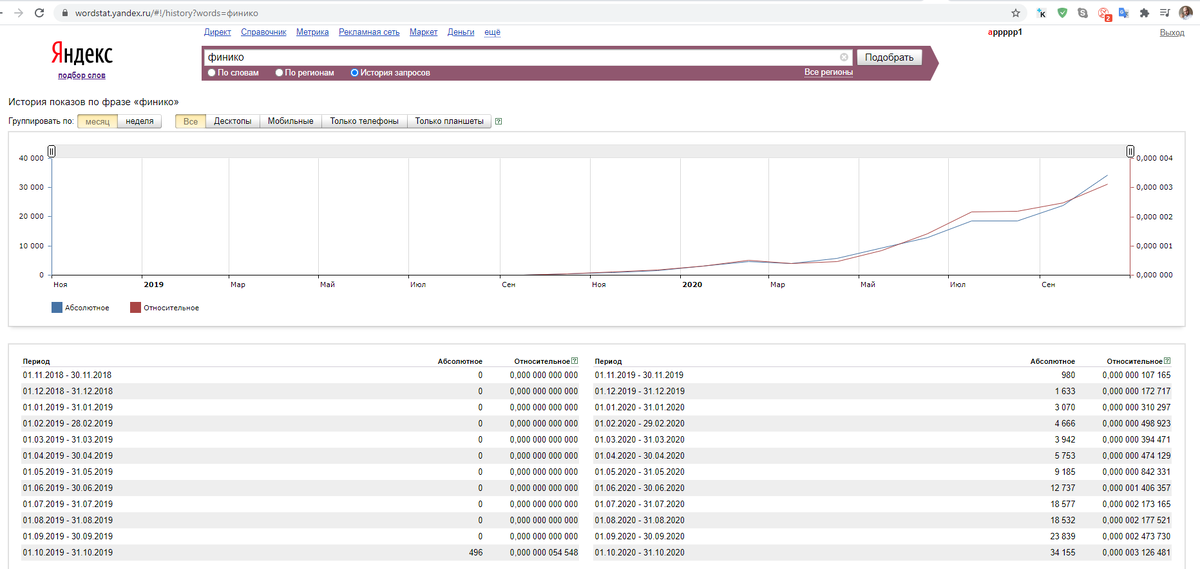Open the Директ link
Screen dimensions: 1200x569
pyautogui.click(x=218, y=32)
